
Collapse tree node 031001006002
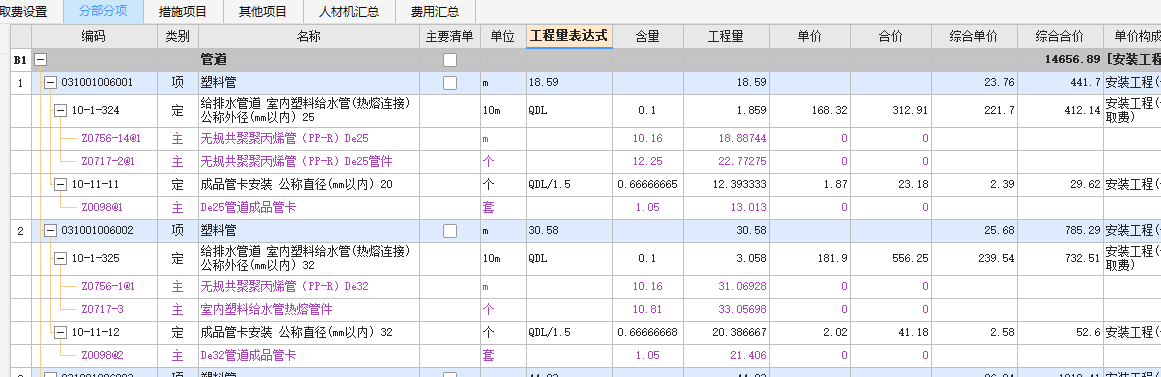tap(50, 231)
